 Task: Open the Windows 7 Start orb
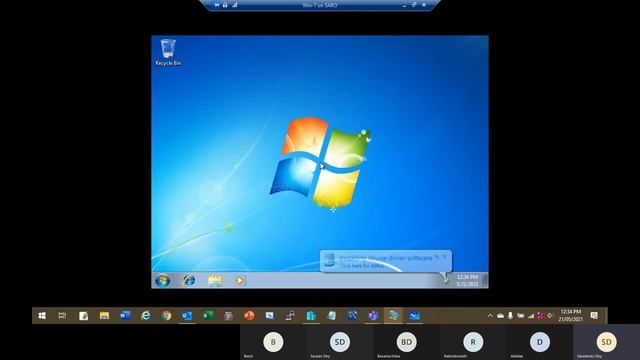click(162, 280)
